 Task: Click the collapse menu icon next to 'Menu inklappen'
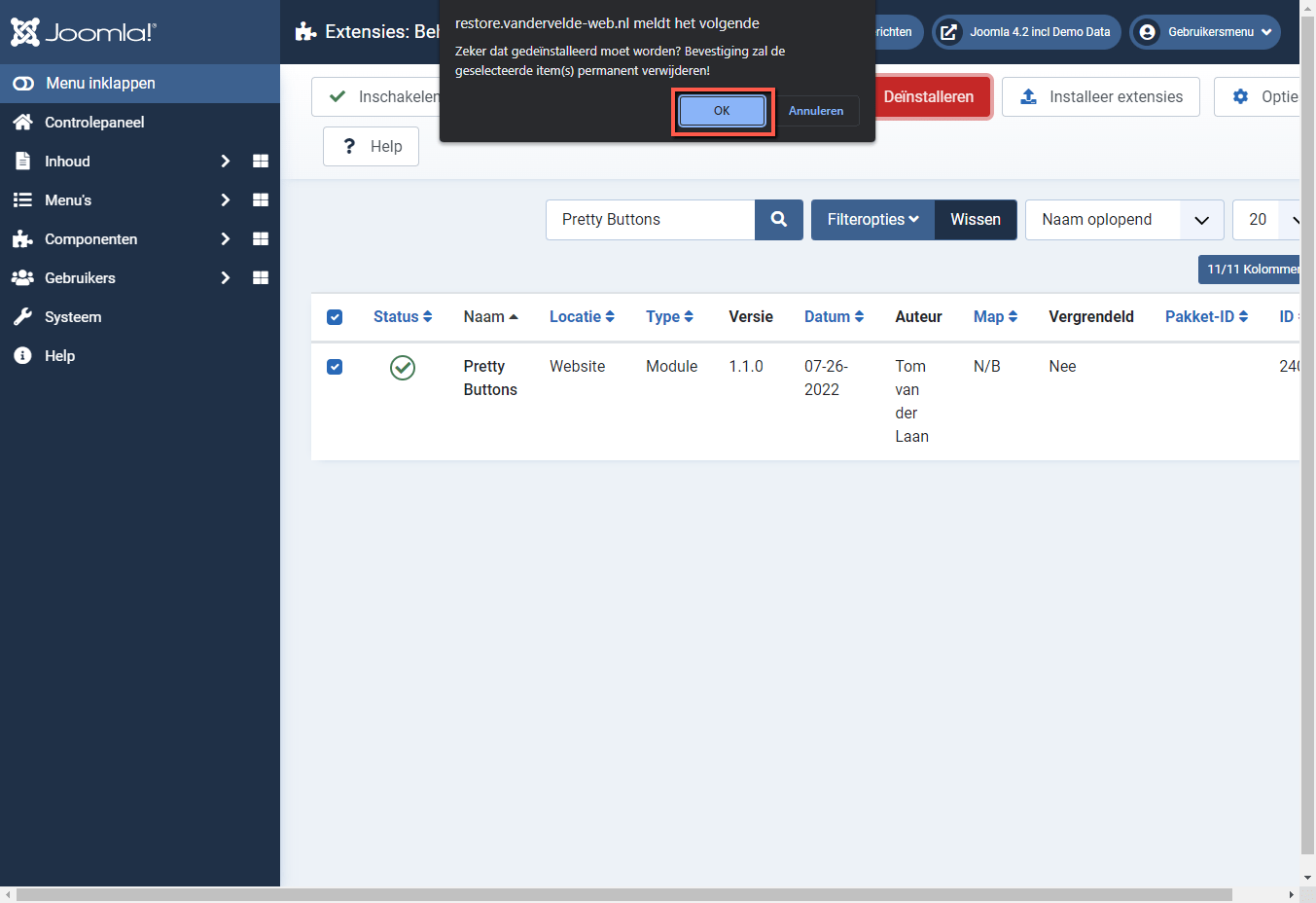click(21, 83)
